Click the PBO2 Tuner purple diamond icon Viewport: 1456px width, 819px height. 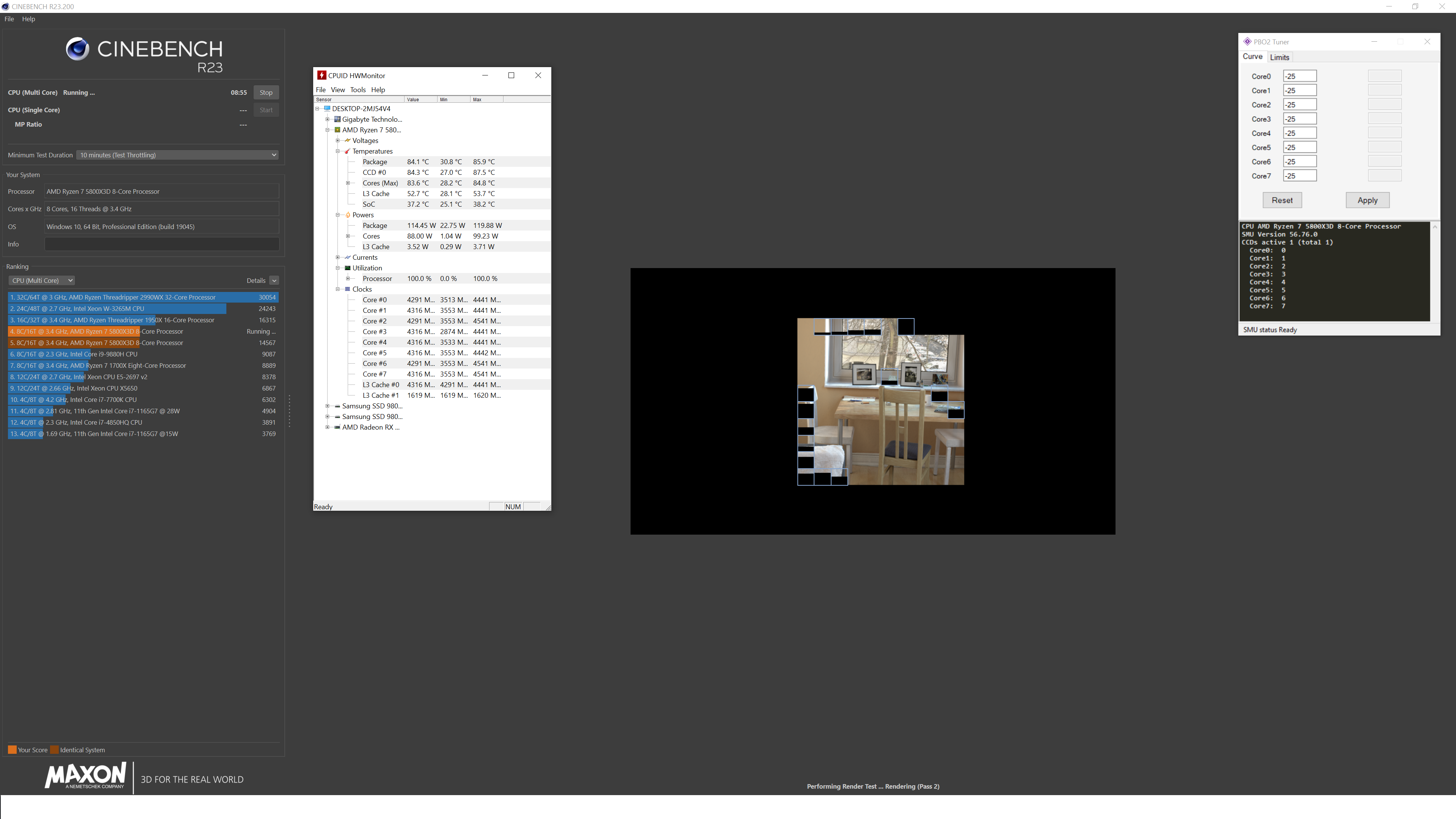1247,41
